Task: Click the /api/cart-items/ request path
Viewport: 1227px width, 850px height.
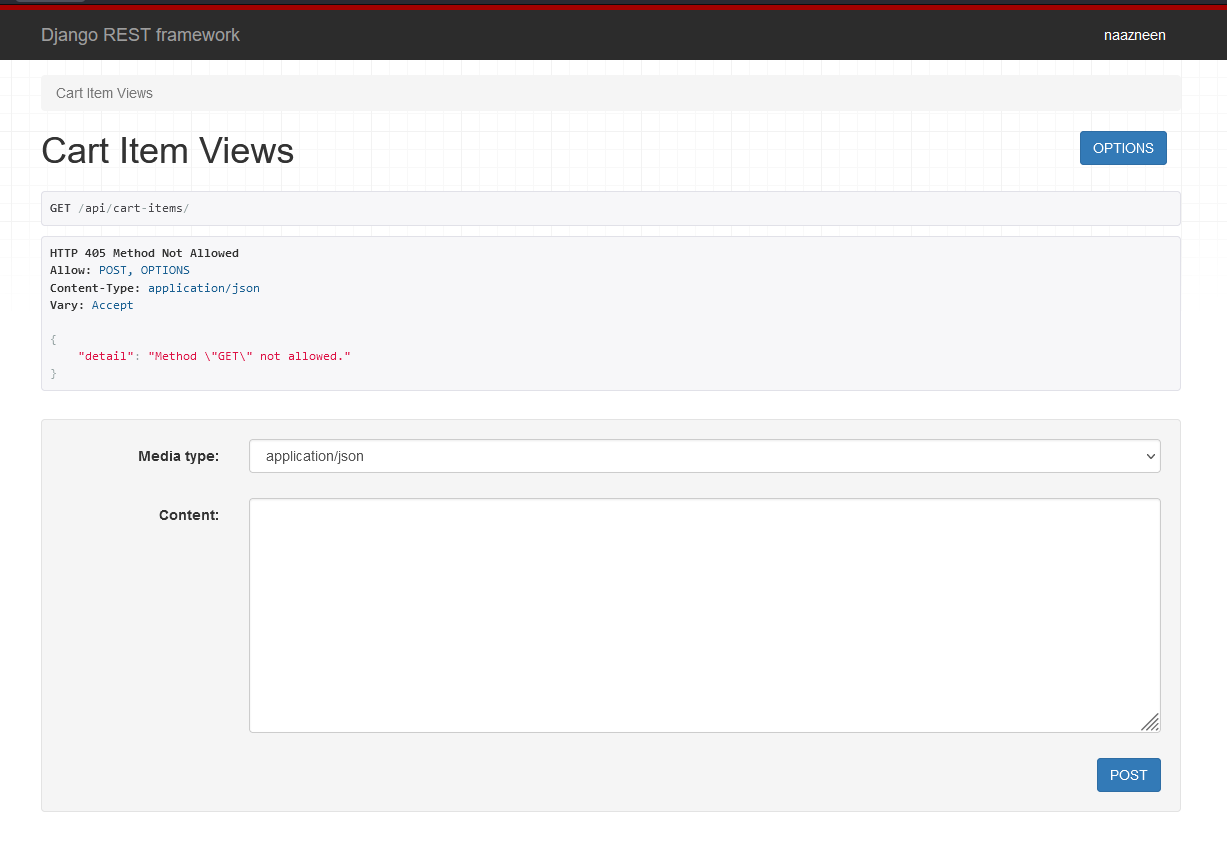Action: (135, 207)
